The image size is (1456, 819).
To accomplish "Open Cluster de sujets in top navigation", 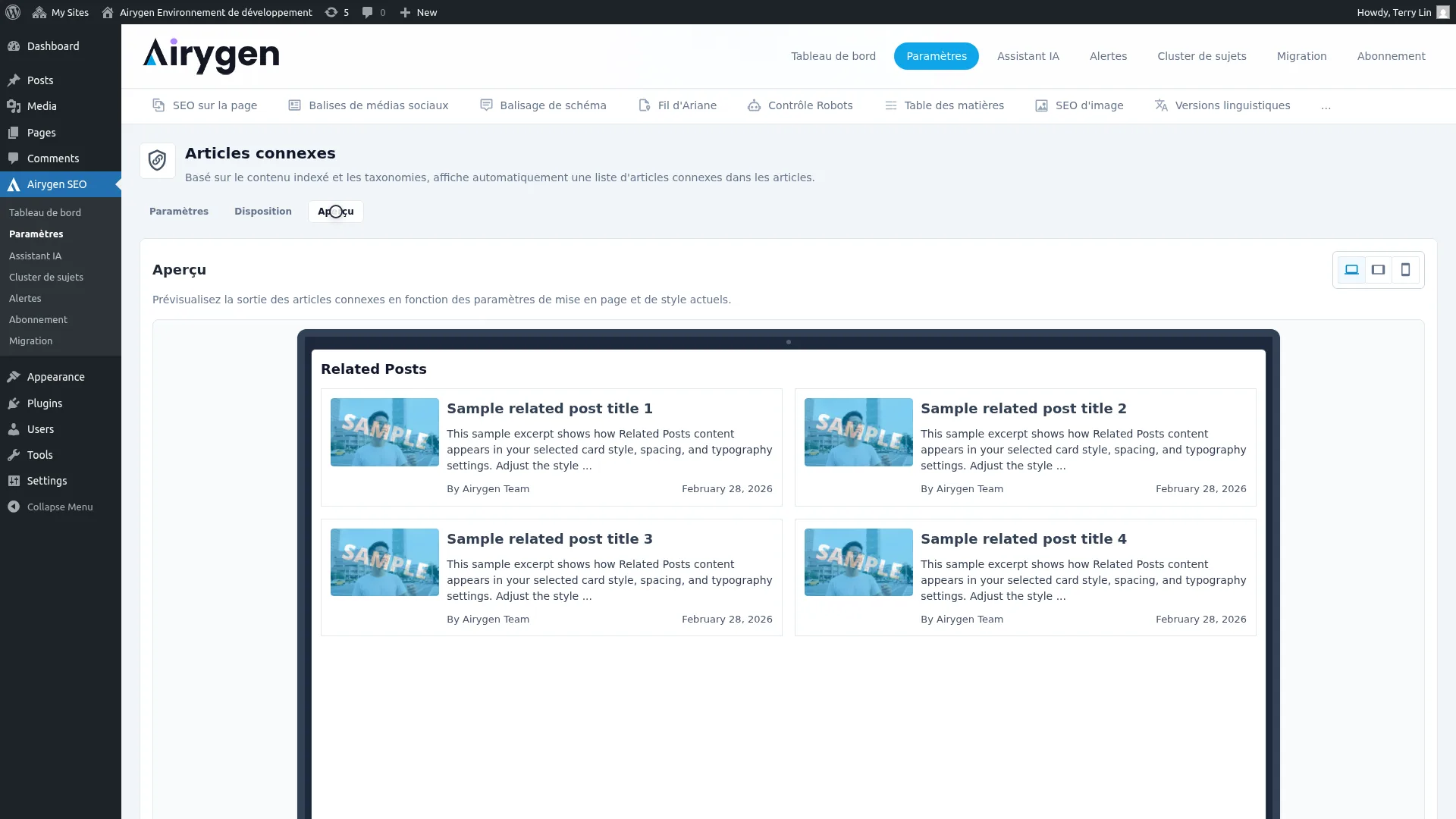I will pos(1202,56).
